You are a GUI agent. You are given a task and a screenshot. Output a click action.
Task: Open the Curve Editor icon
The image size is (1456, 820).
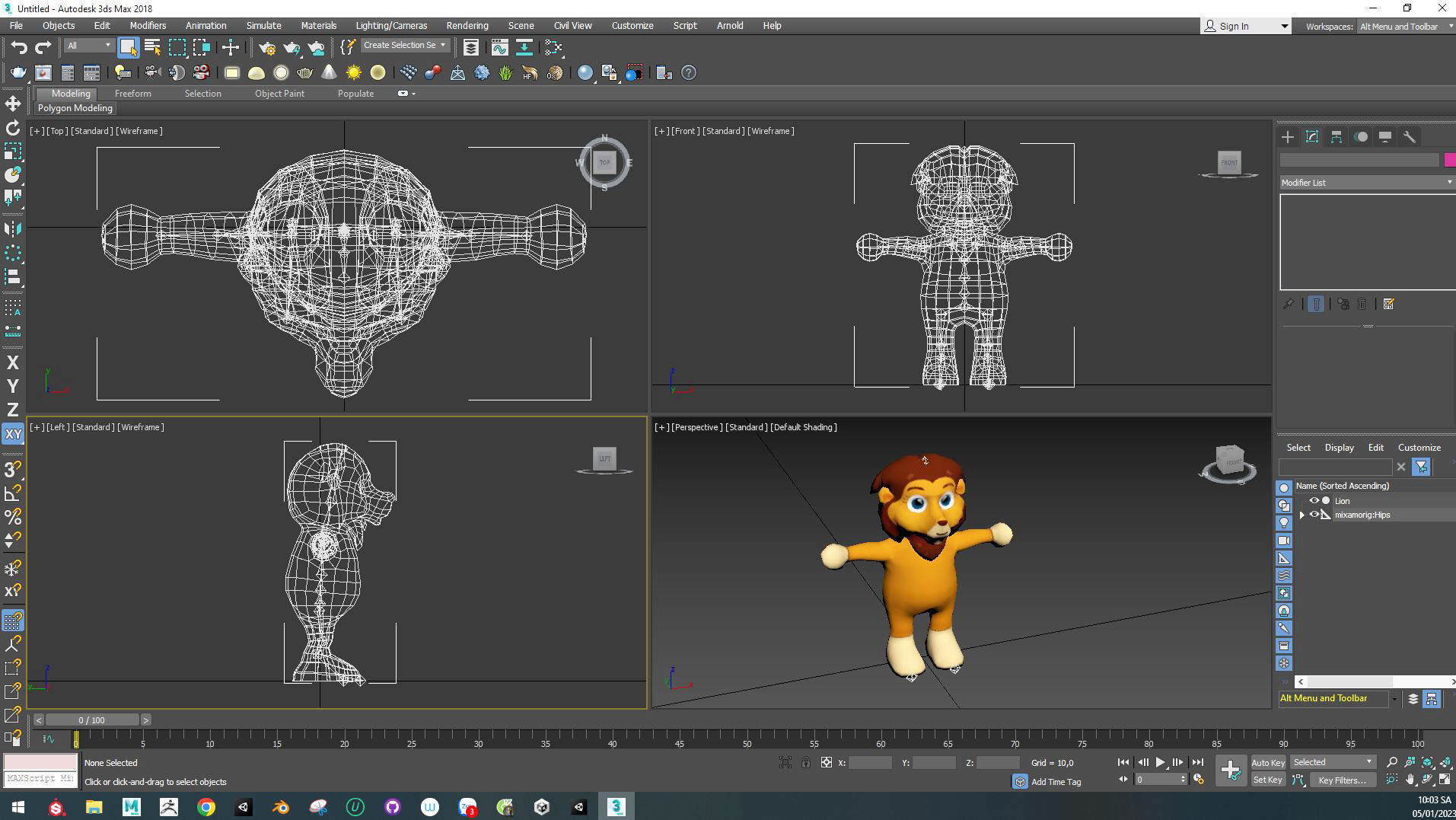point(499,47)
